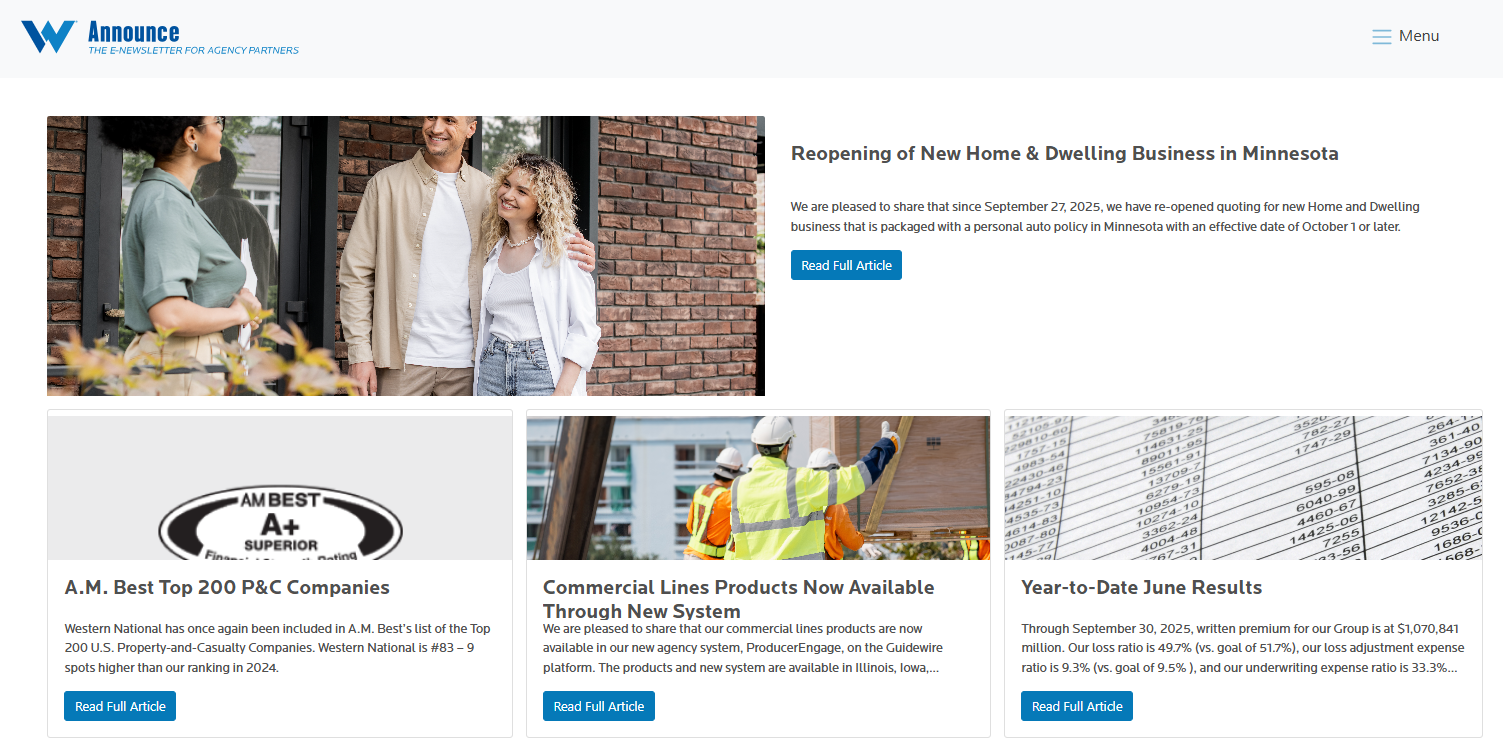
Task: Click Year-to-Date June Results title
Action: [x=1141, y=588]
